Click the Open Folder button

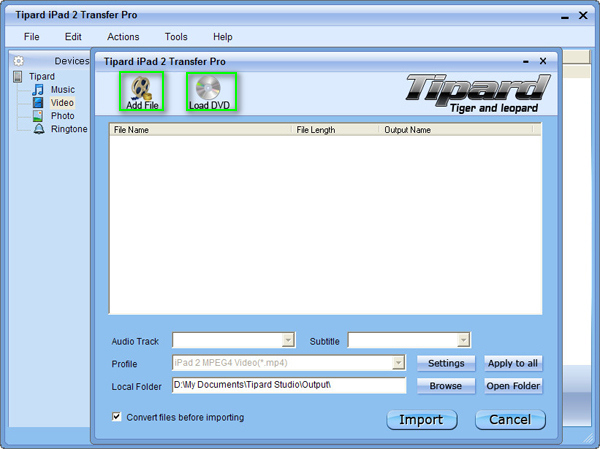[x=513, y=386]
